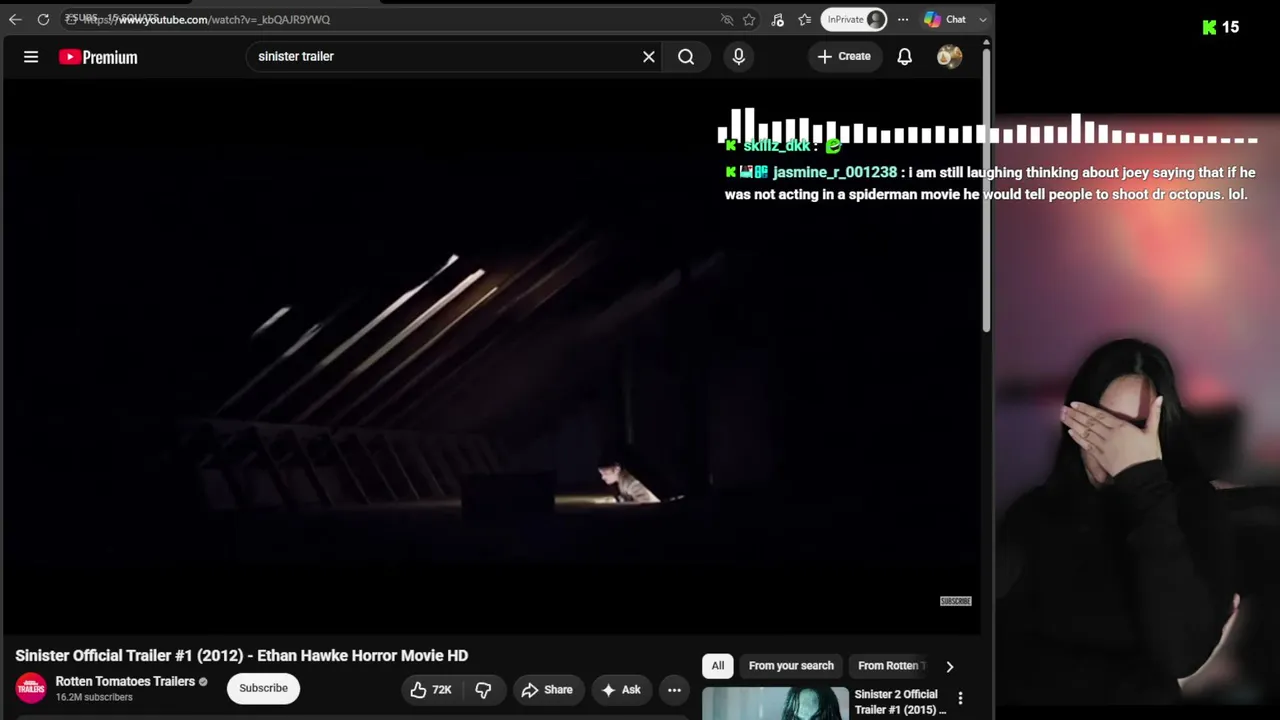Open the YouTube hamburger guide menu

[x=31, y=57]
